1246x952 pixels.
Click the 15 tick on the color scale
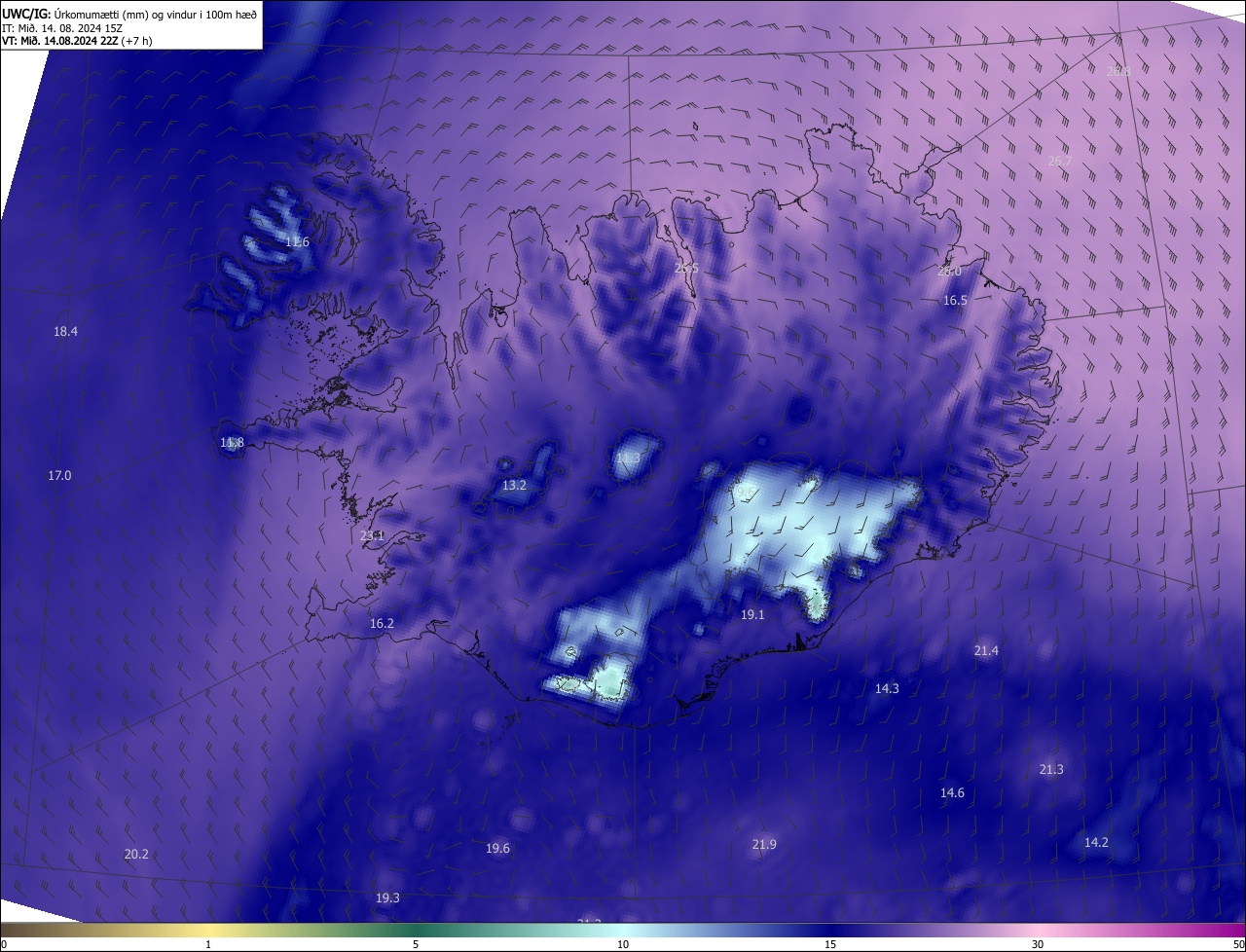pyautogui.click(x=830, y=945)
